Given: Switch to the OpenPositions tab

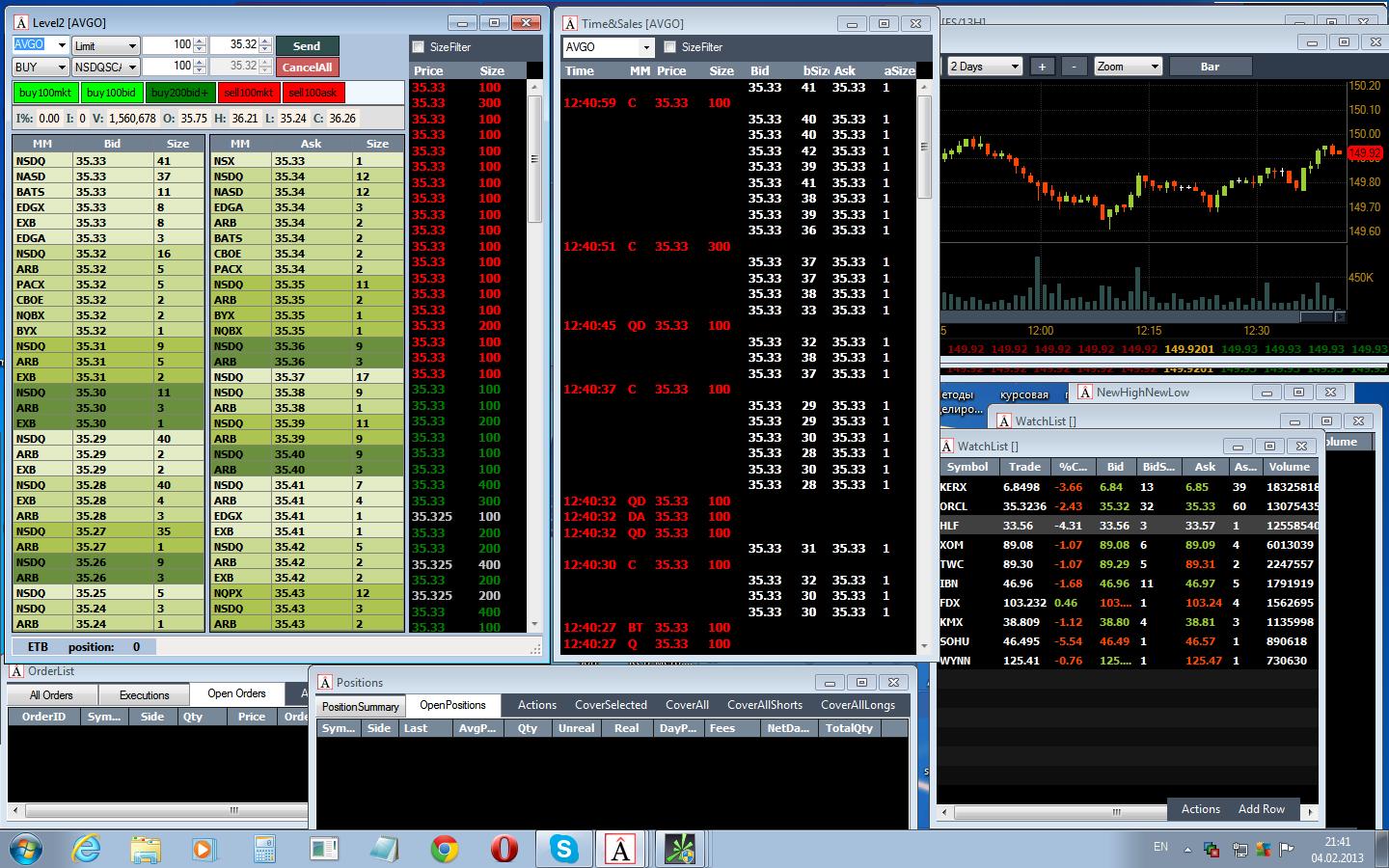Looking at the screenshot, I should [x=452, y=705].
